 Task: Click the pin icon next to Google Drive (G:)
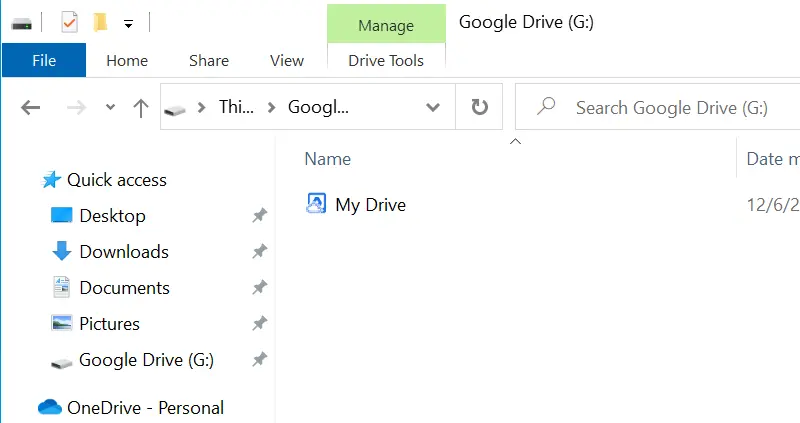260,359
